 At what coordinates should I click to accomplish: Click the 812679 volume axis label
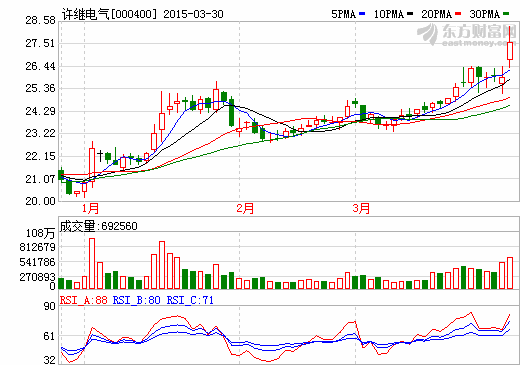pyautogui.click(x=38, y=247)
